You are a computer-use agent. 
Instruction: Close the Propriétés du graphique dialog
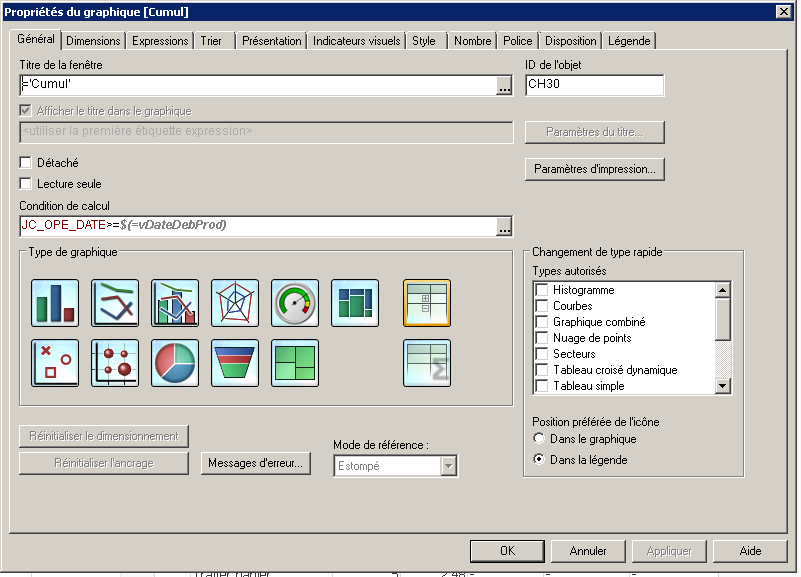point(784,11)
